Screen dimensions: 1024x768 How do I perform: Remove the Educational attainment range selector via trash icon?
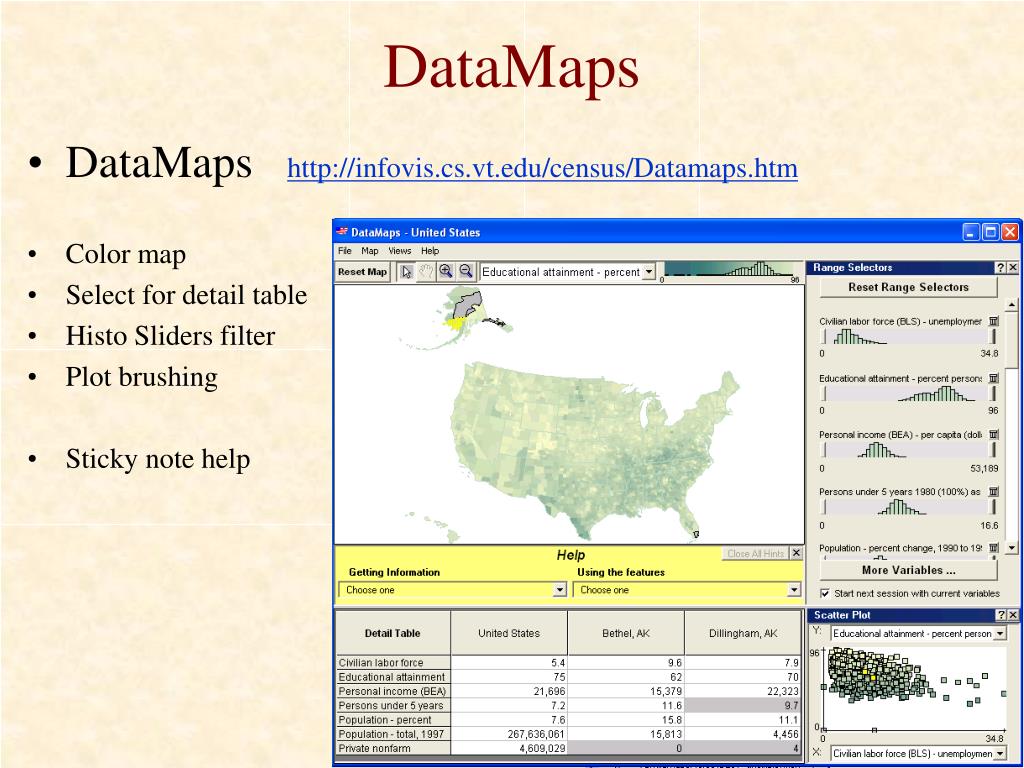coord(993,377)
